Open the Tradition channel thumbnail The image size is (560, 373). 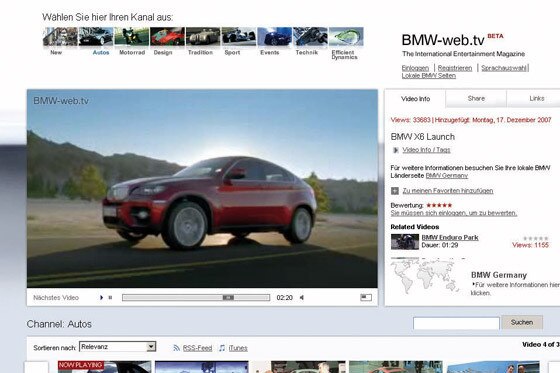click(x=203, y=36)
